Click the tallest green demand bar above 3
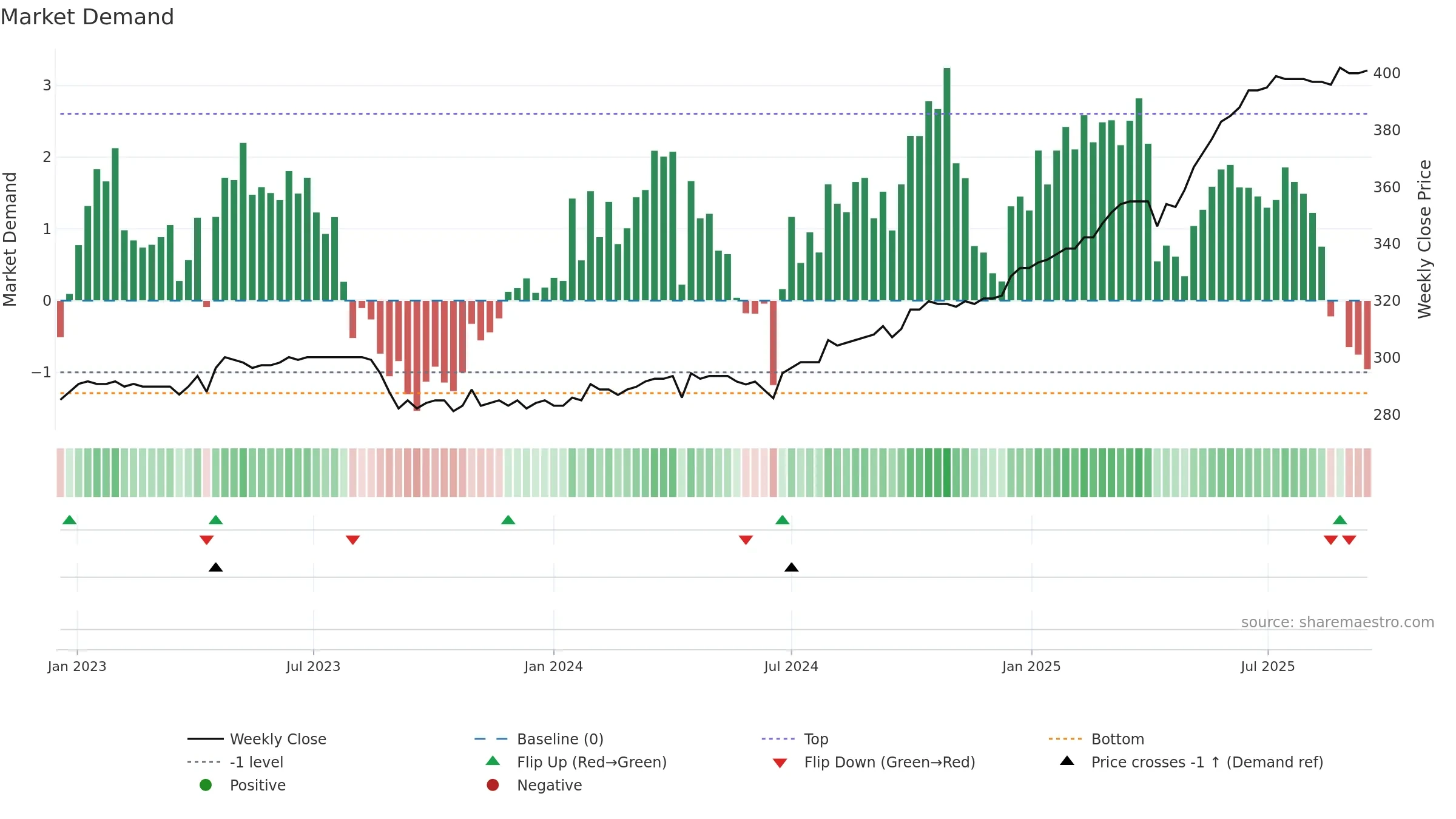1456x819 pixels. coord(947,184)
